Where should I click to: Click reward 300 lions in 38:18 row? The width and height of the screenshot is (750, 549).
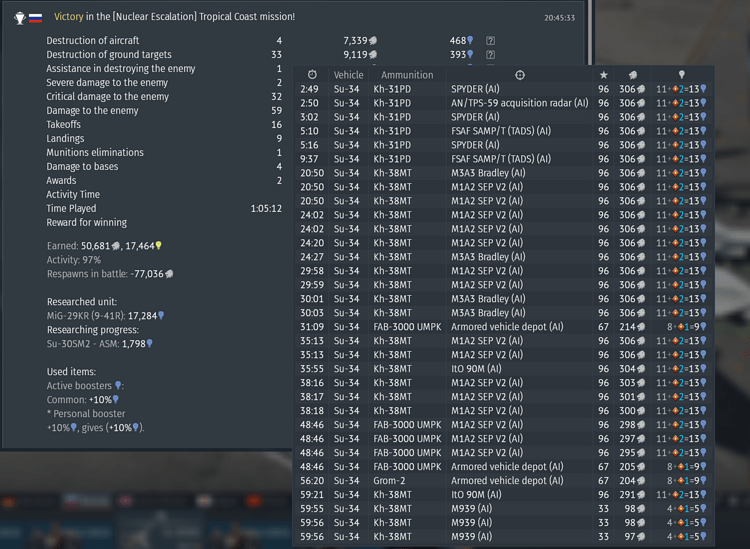(632, 411)
